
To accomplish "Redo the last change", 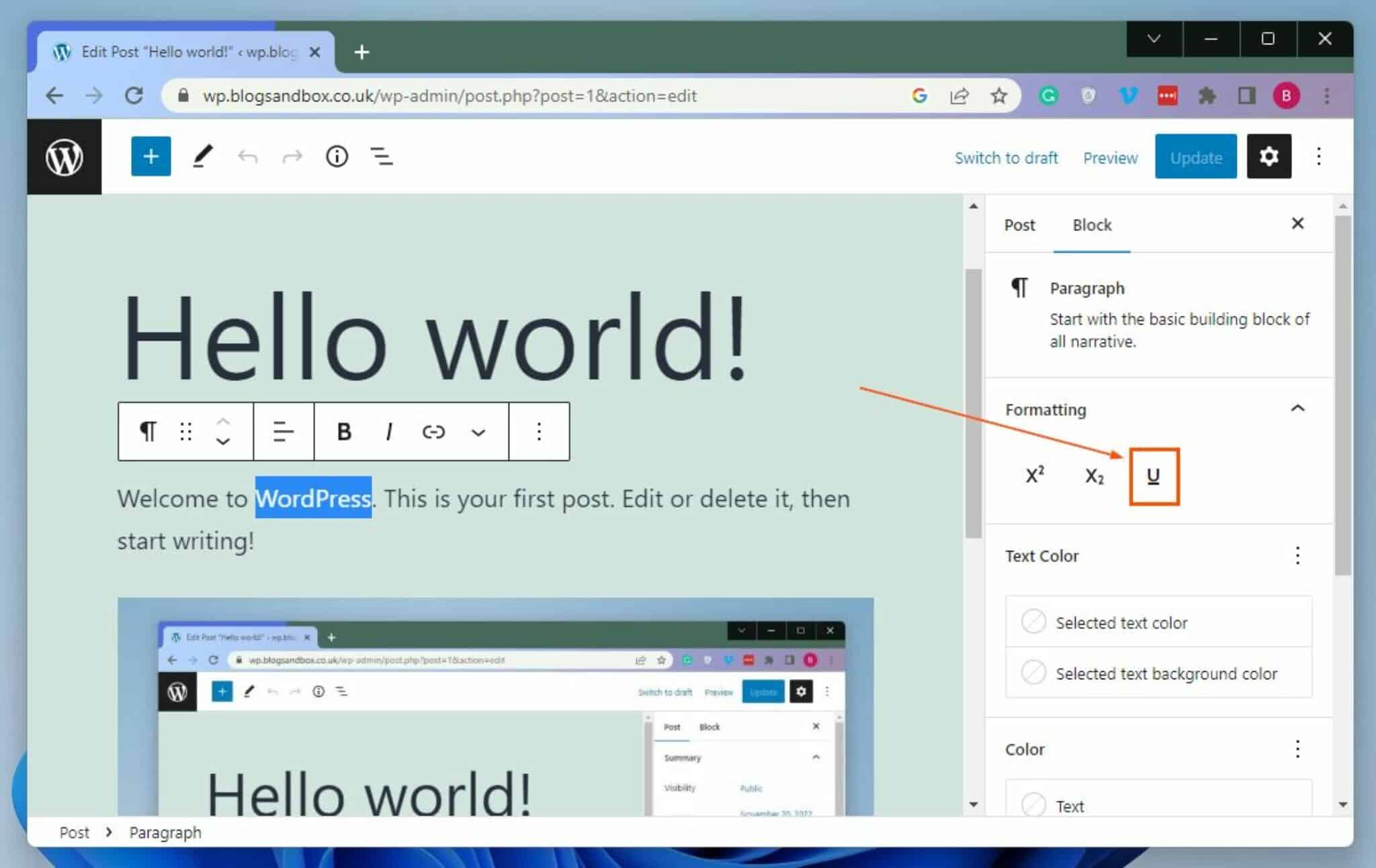I will 292,156.
